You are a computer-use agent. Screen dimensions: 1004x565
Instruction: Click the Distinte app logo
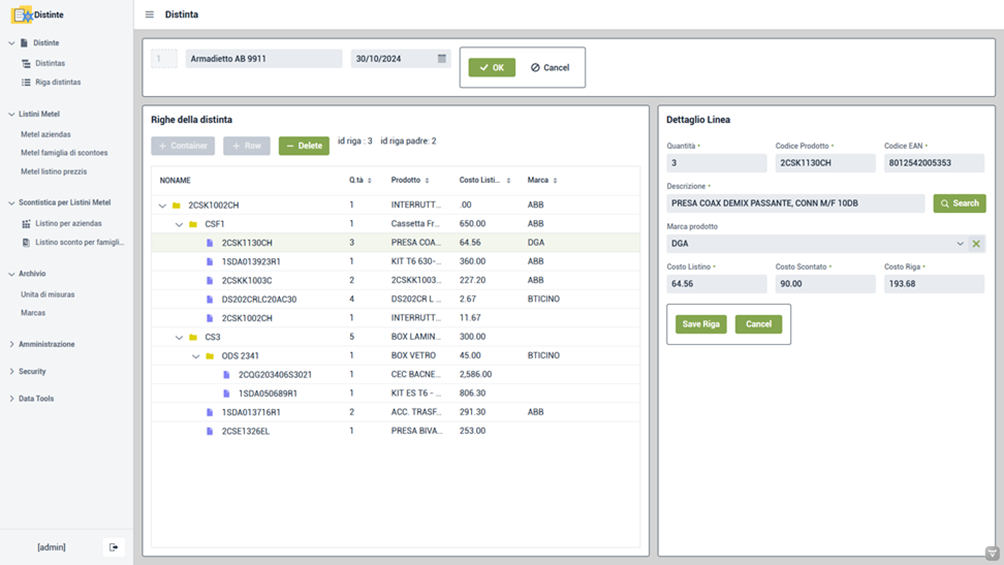pyautogui.click(x=22, y=15)
